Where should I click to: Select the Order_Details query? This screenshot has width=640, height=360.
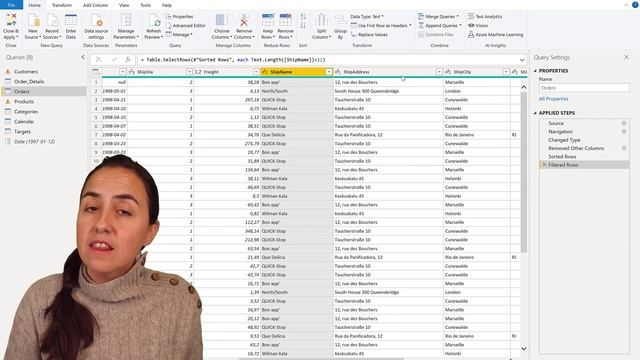(x=29, y=82)
